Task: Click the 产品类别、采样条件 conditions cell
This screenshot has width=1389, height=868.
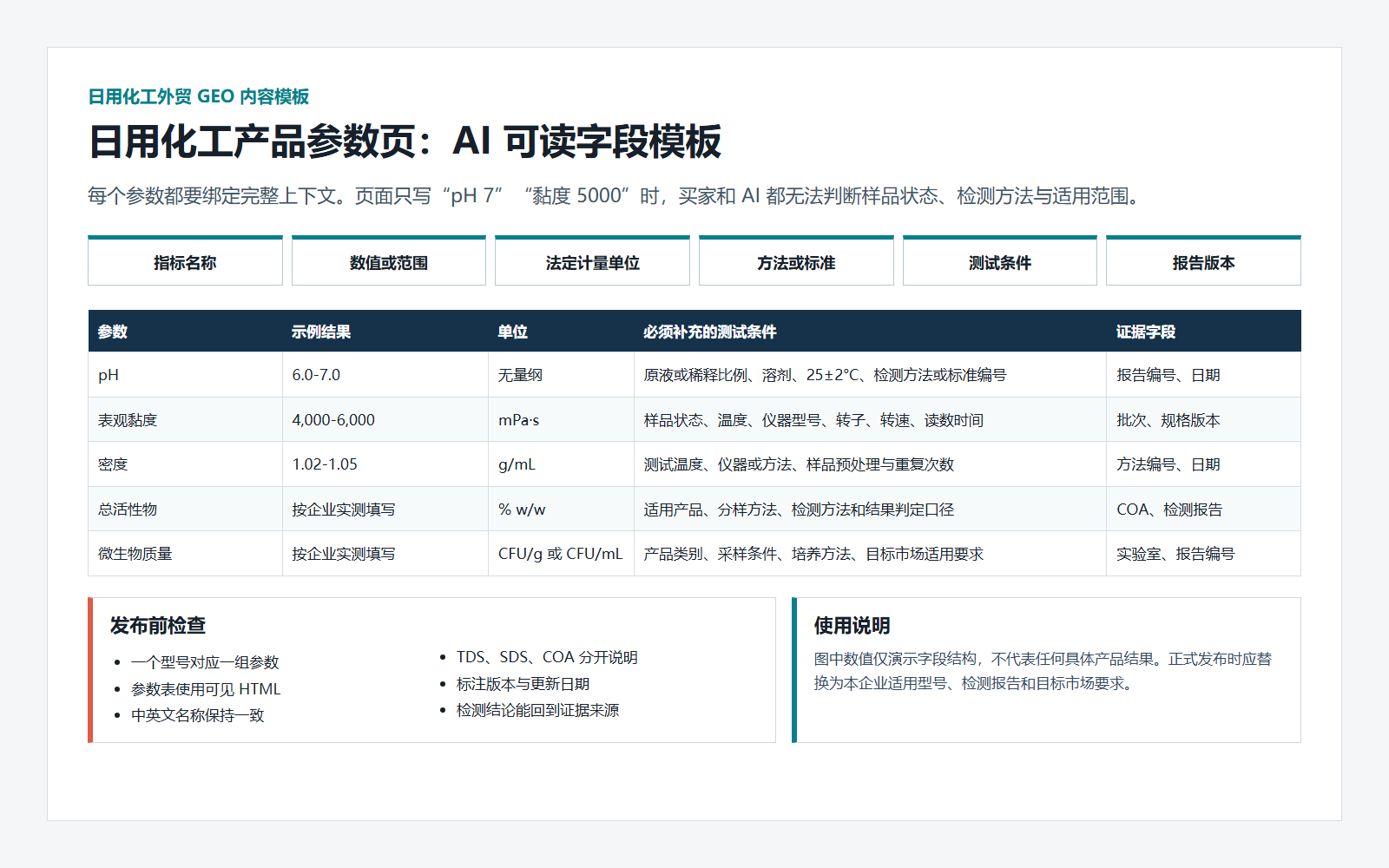Action: (x=870, y=554)
